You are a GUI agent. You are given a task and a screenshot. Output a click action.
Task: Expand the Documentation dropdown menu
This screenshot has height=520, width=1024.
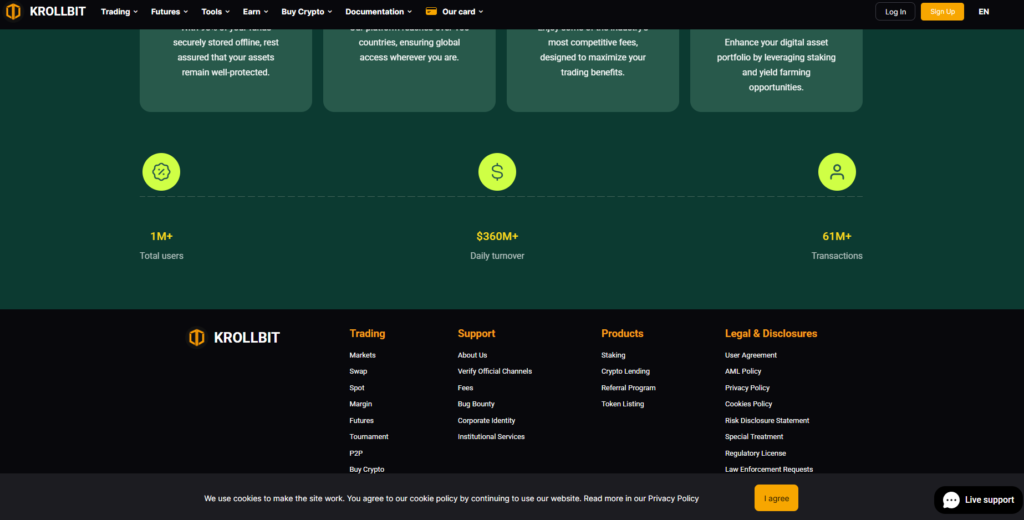pyautogui.click(x=378, y=12)
